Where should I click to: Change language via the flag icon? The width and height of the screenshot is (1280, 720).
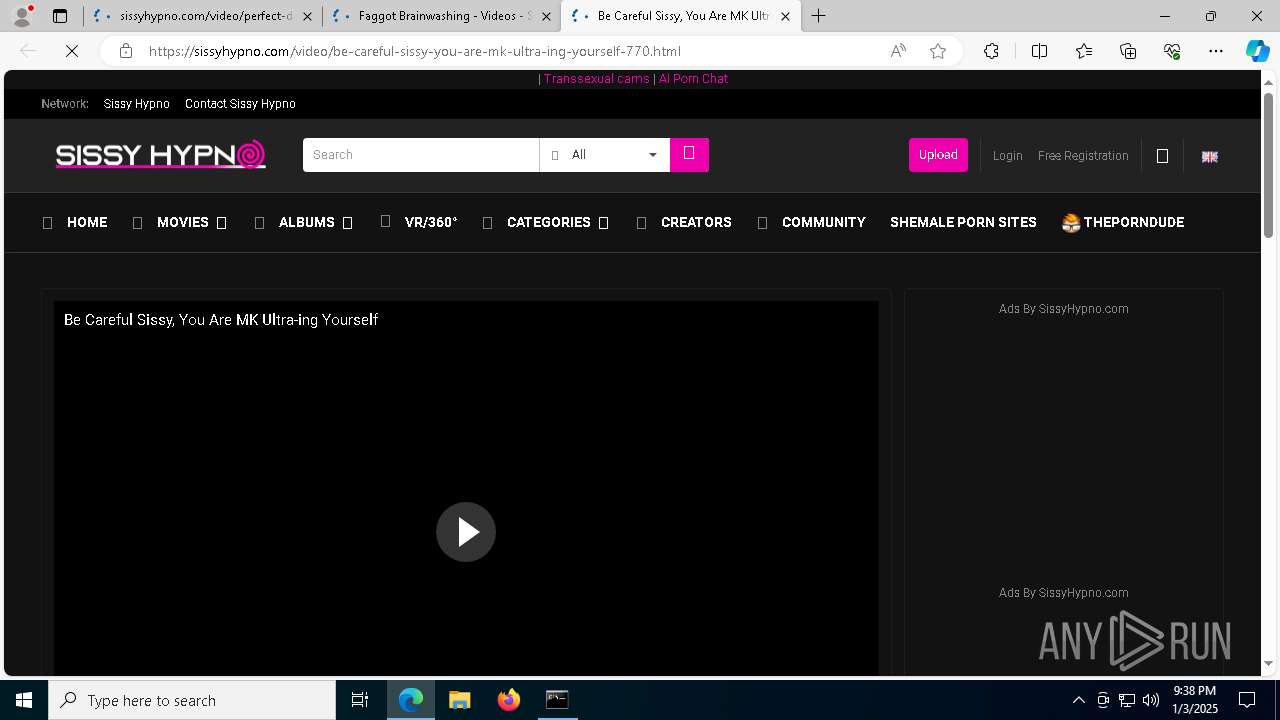tap(1209, 156)
